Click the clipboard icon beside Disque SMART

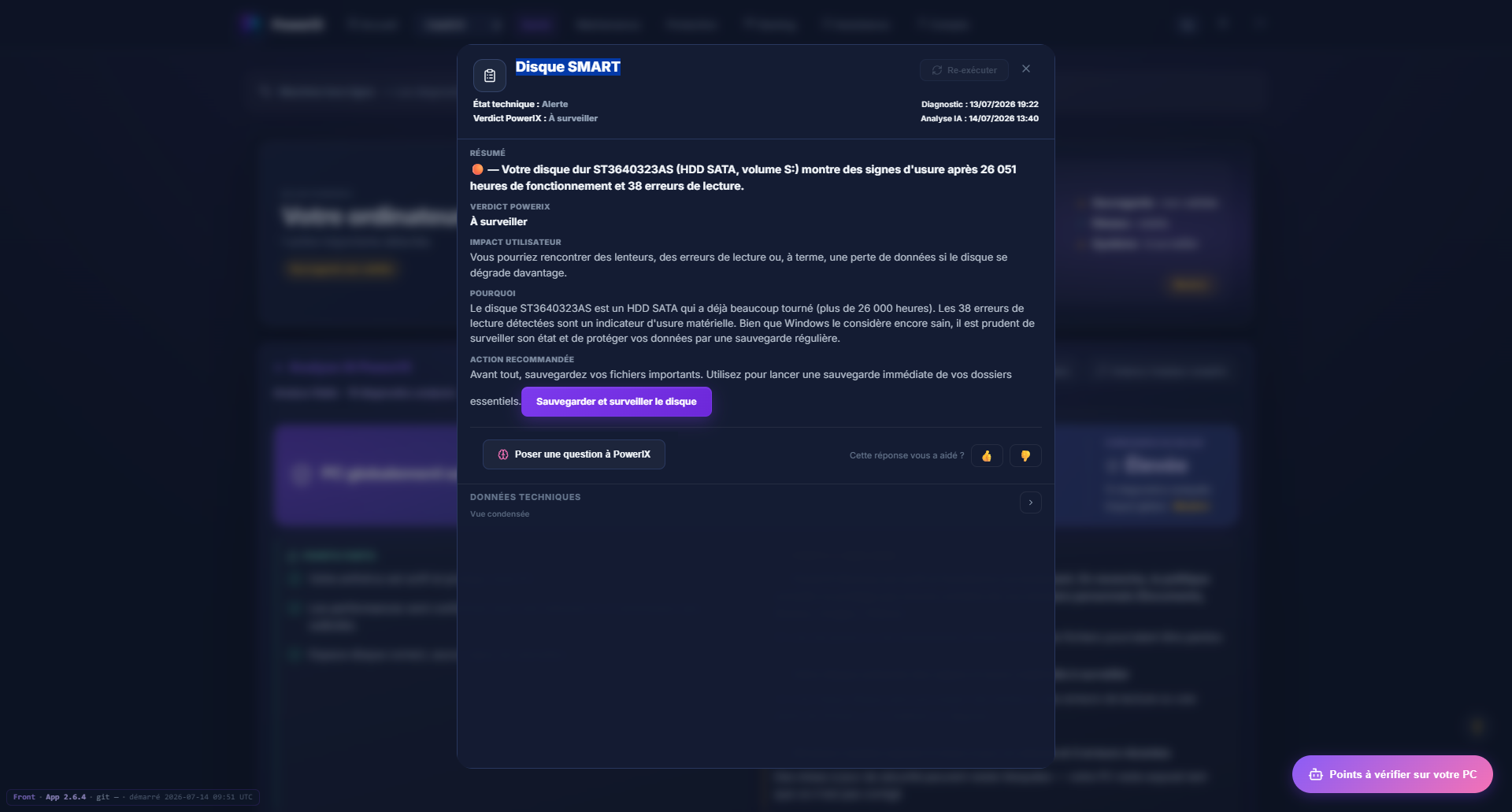pyautogui.click(x=489, y=76)
